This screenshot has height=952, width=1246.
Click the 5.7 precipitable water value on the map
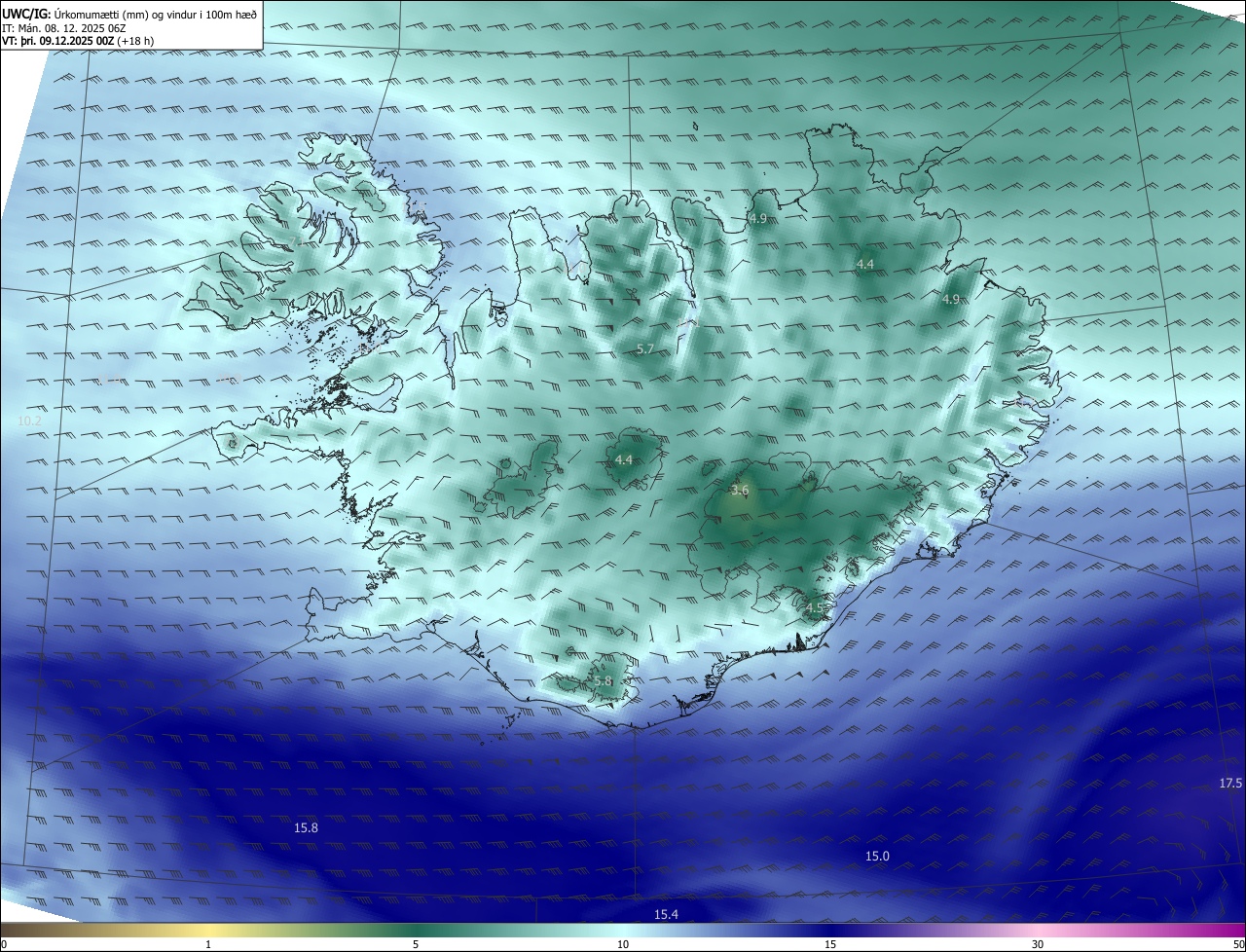(644, 348)
